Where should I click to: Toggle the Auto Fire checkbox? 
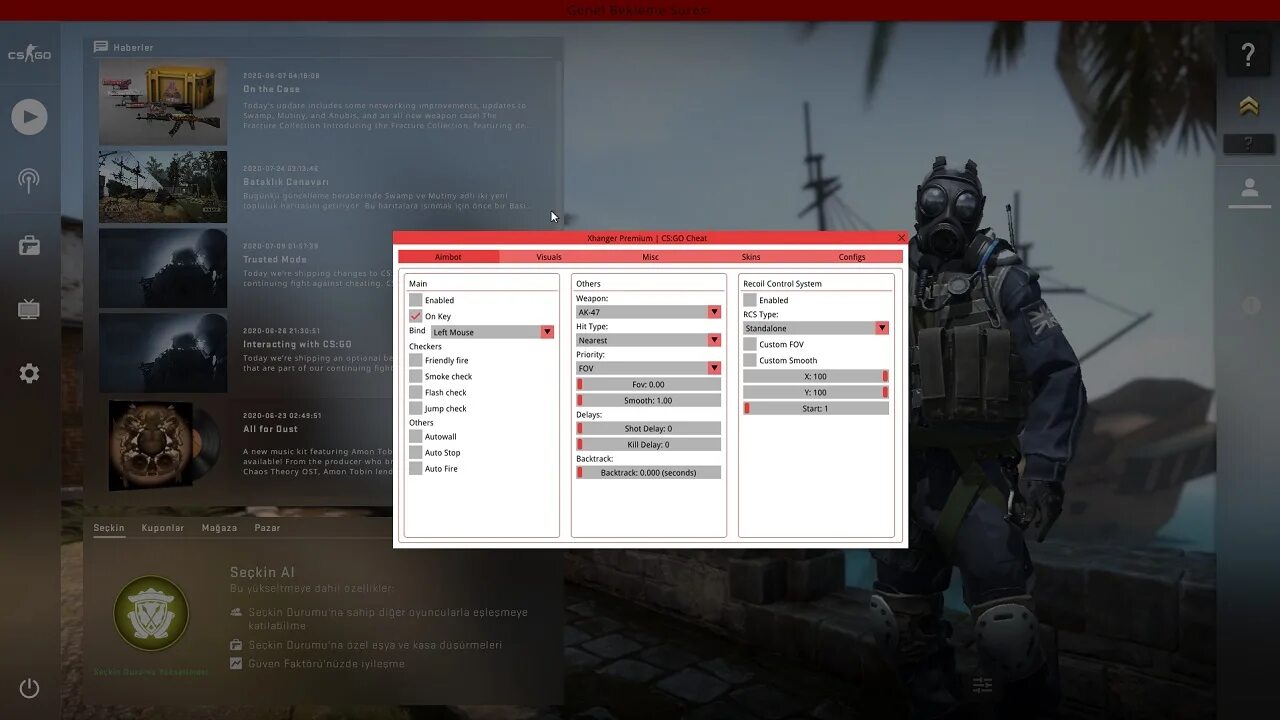(416, 468)
